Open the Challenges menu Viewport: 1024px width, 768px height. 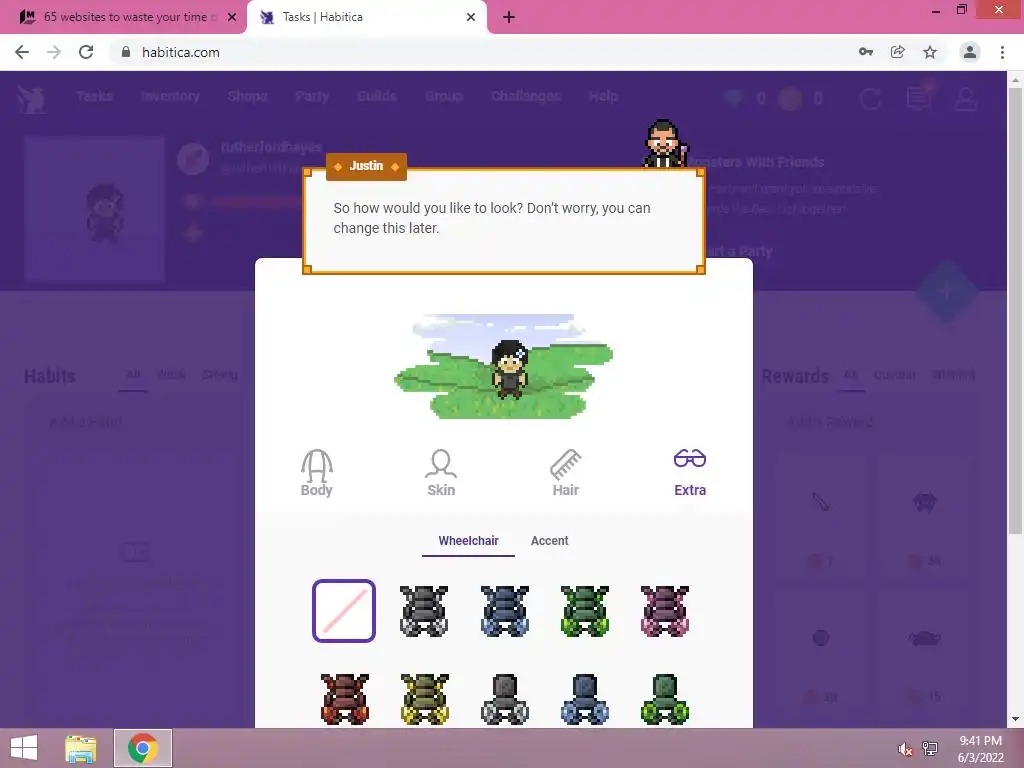(526, 97)
